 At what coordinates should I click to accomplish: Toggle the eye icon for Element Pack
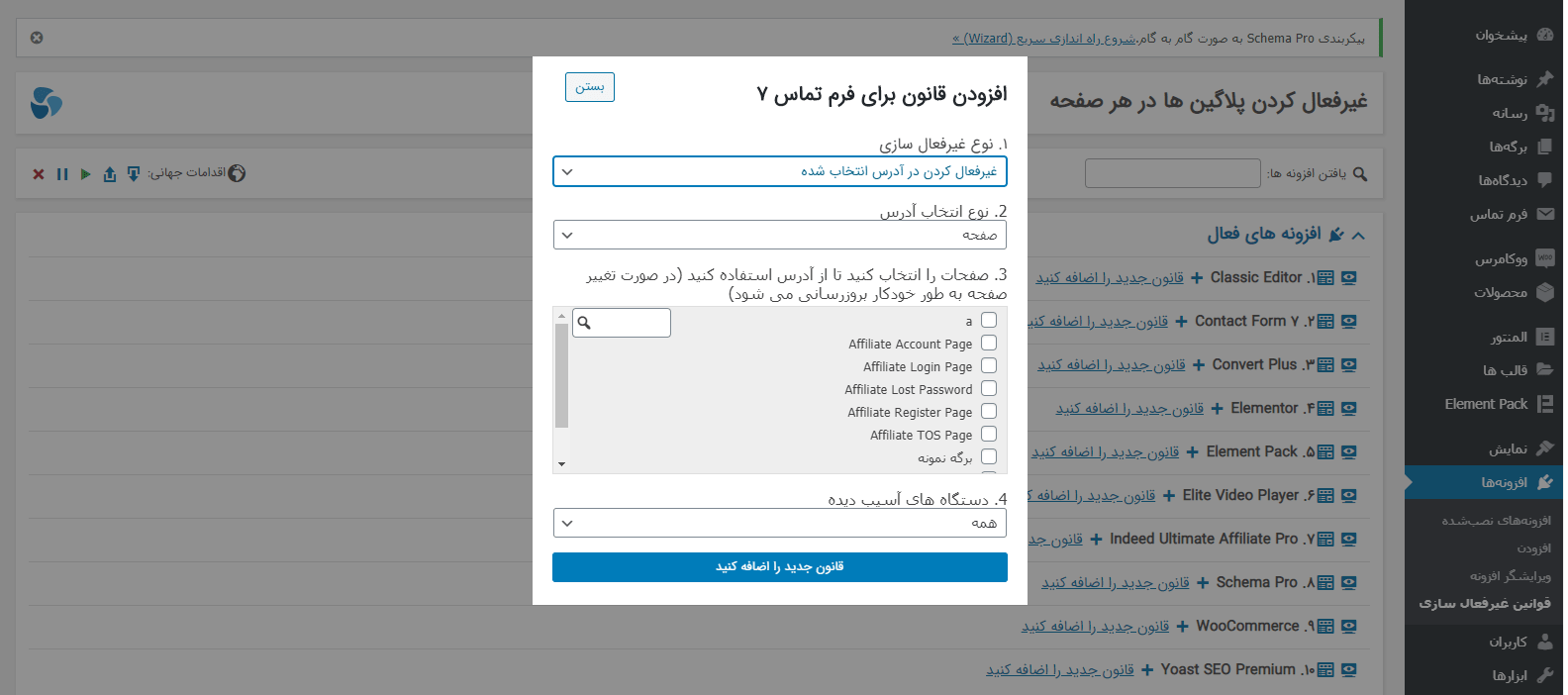[x=1349, y=452]
